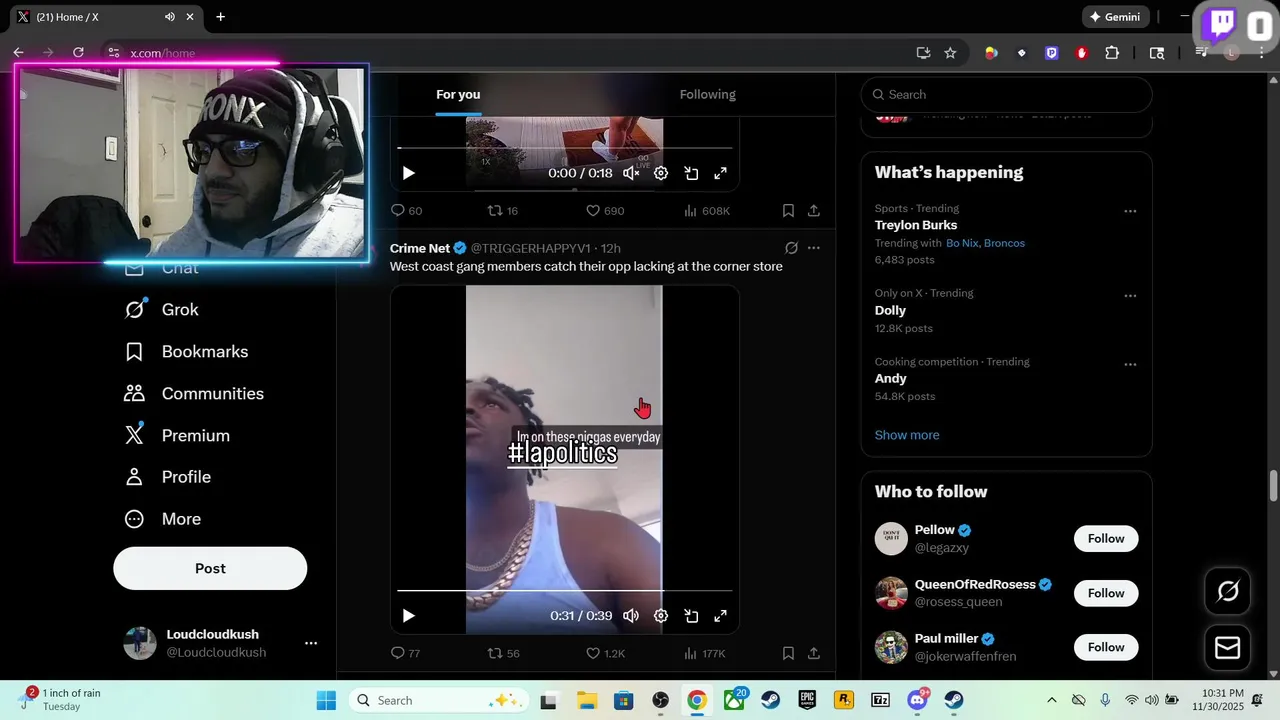Share the post with 690 likes
1280x720 pixels.
tap(814, 210)
